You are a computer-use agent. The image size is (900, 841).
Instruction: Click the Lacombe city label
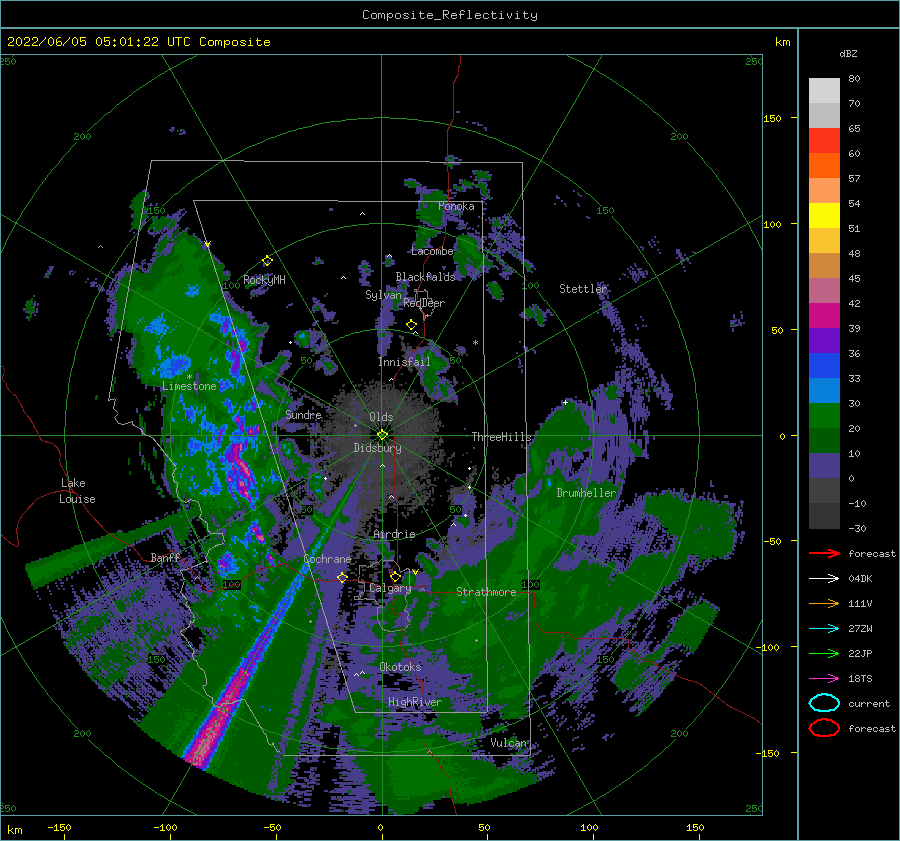[432, 251]
